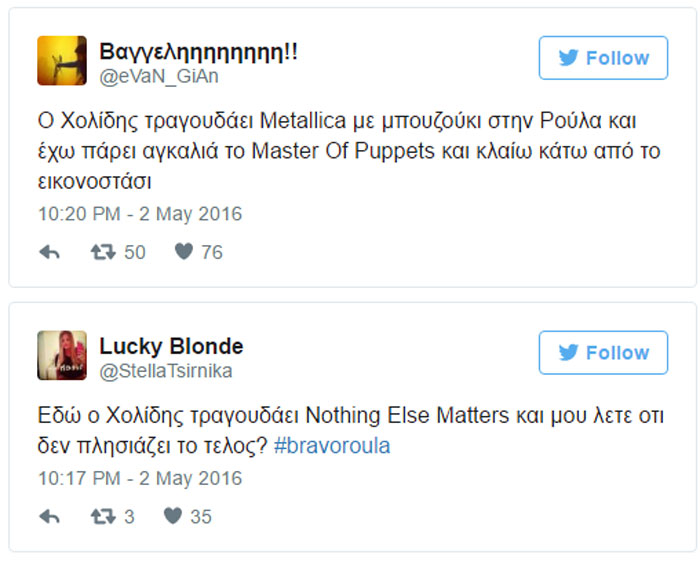Open the Βαγγεληηηηηηη!! profile name

tap(199, 51)
